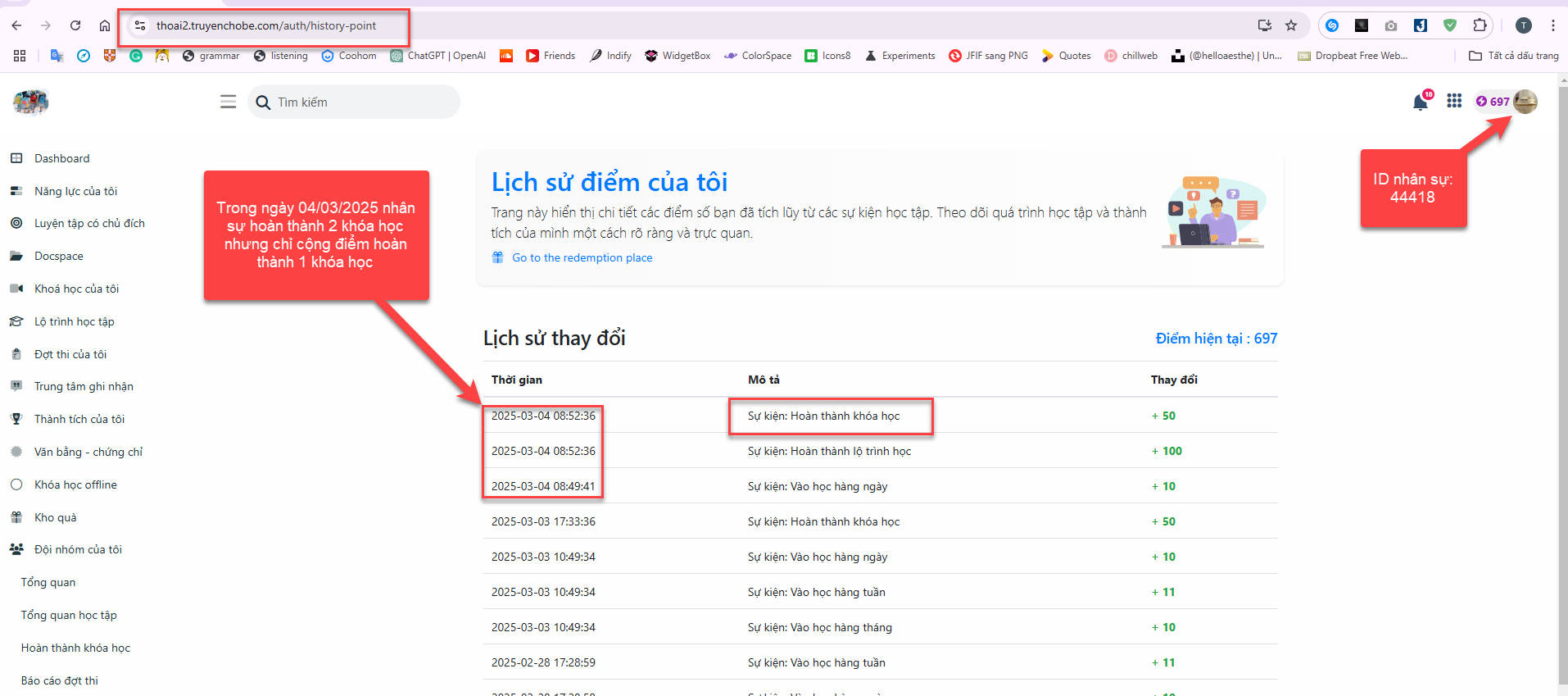Click the '2025-02-28 17:28:59' timestamp cell
The width and height of the screenshot is (1568, 696).
(543, 662)
